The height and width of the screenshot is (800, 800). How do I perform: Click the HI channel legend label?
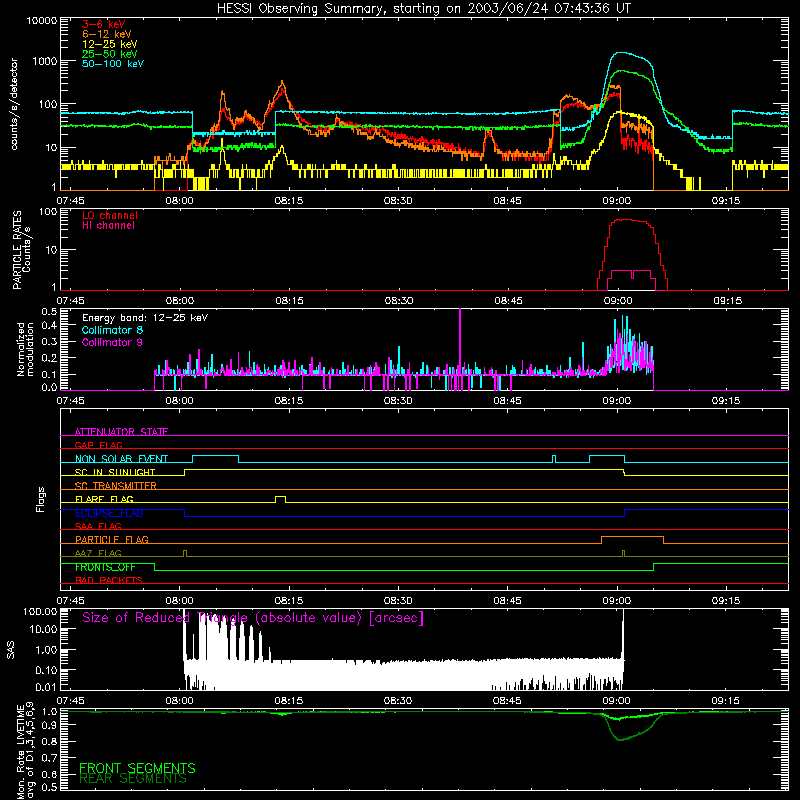click(108, 226)
